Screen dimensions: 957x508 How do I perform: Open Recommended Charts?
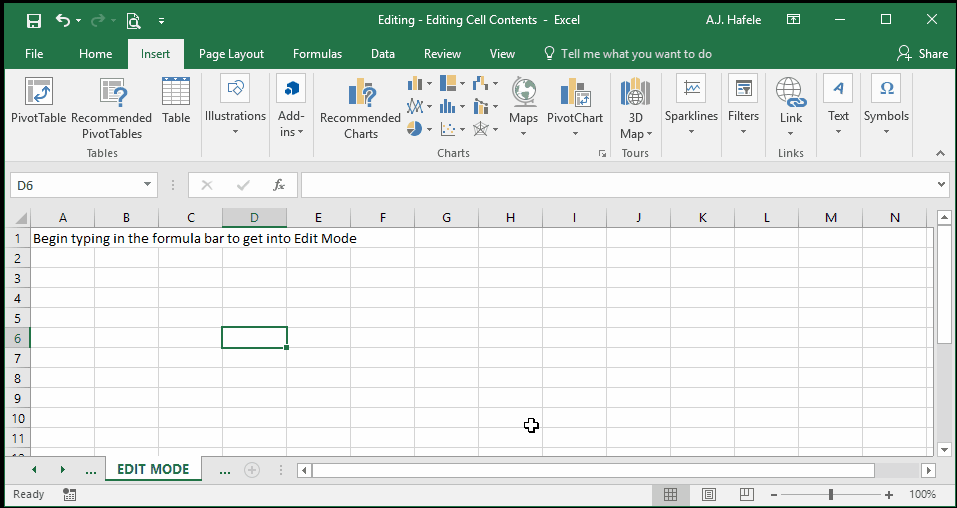(x=360, y=109)
